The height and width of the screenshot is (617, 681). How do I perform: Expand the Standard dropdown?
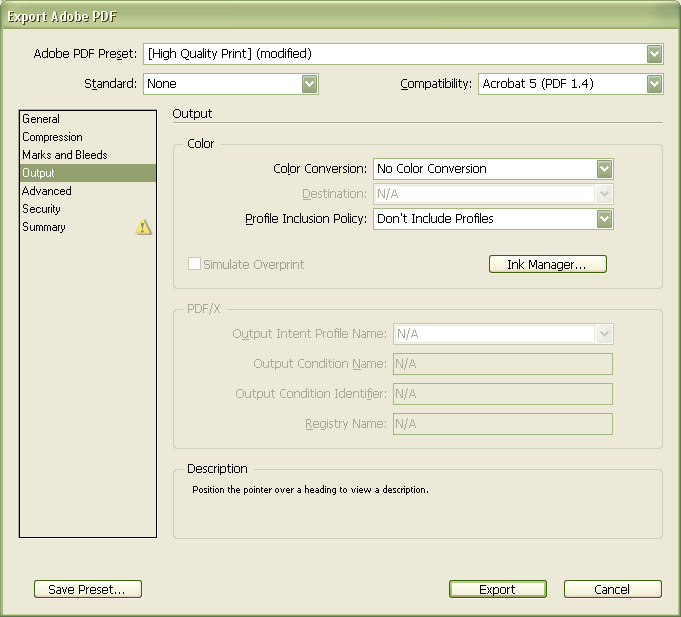pyautogui.click(x=309, y=84)
